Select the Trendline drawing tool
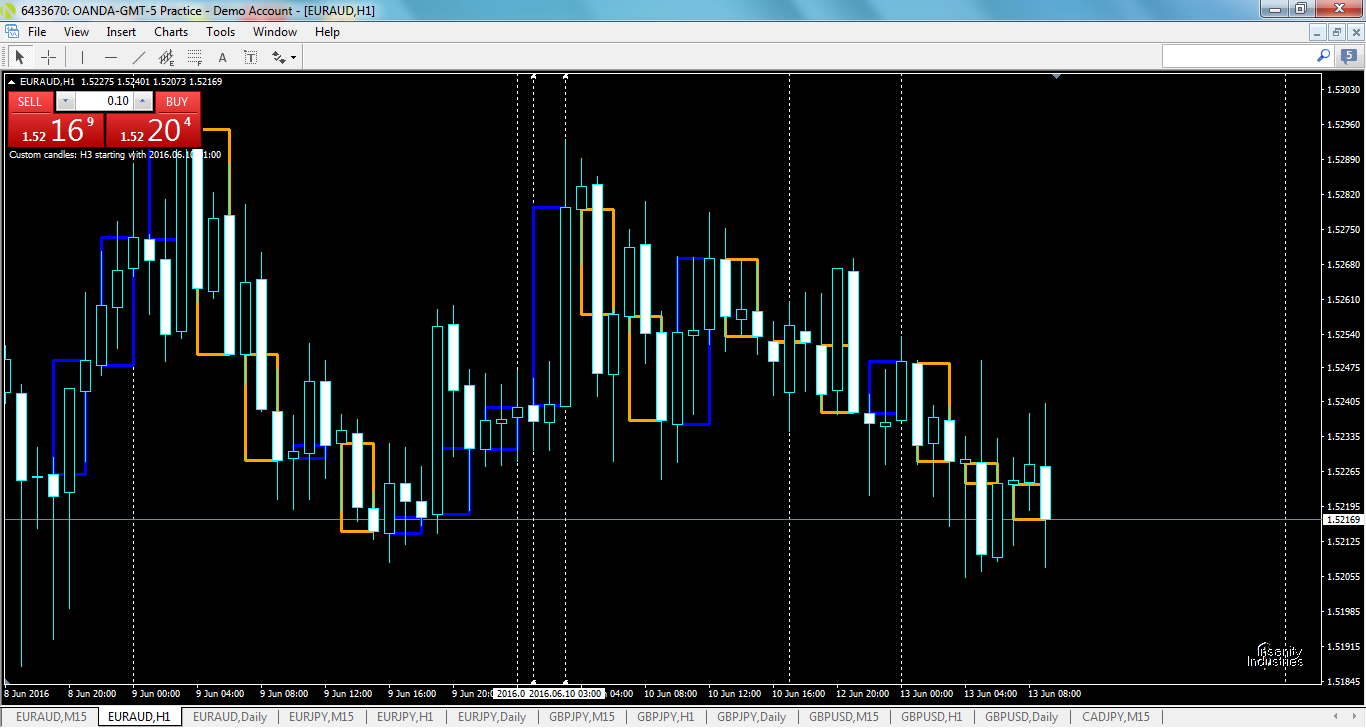The width and height of the screenshot is (1366, 728). [x=137, y=57]
